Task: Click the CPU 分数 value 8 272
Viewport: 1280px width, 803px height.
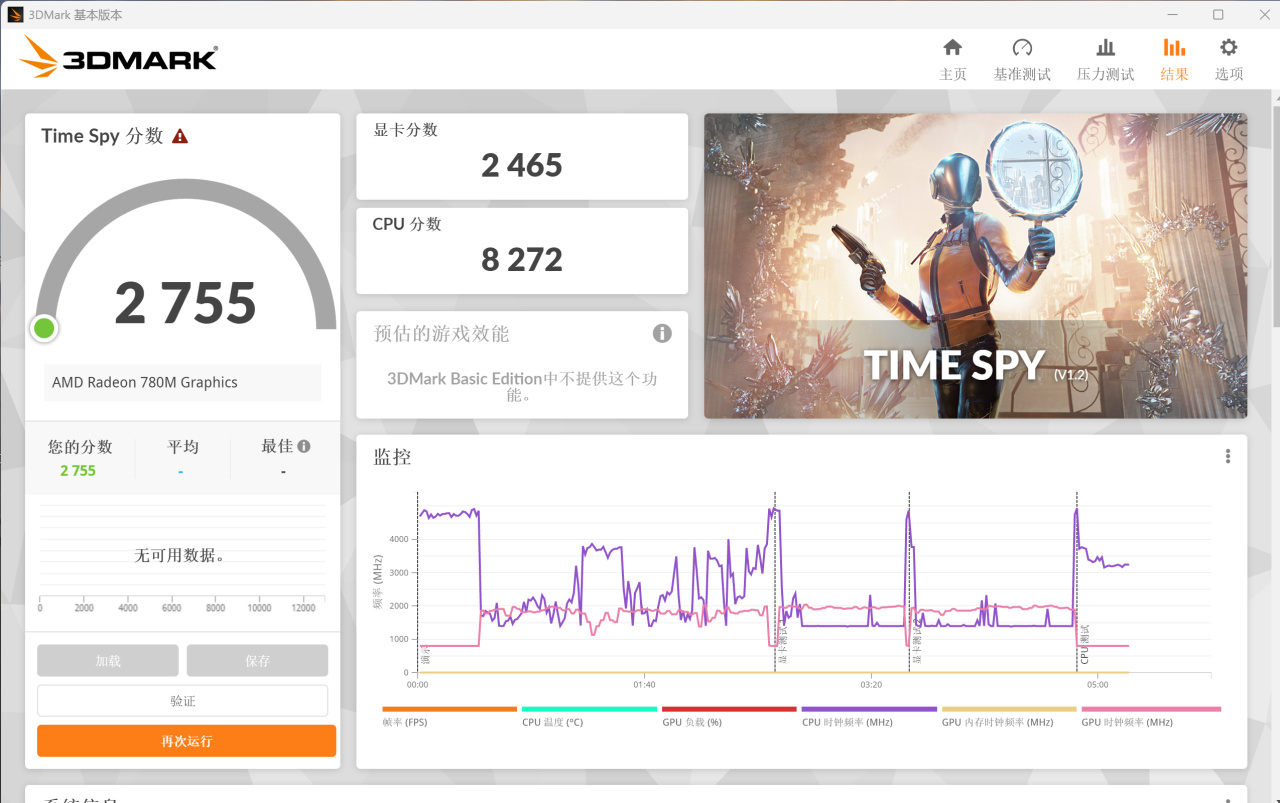Action: [522, 260]
